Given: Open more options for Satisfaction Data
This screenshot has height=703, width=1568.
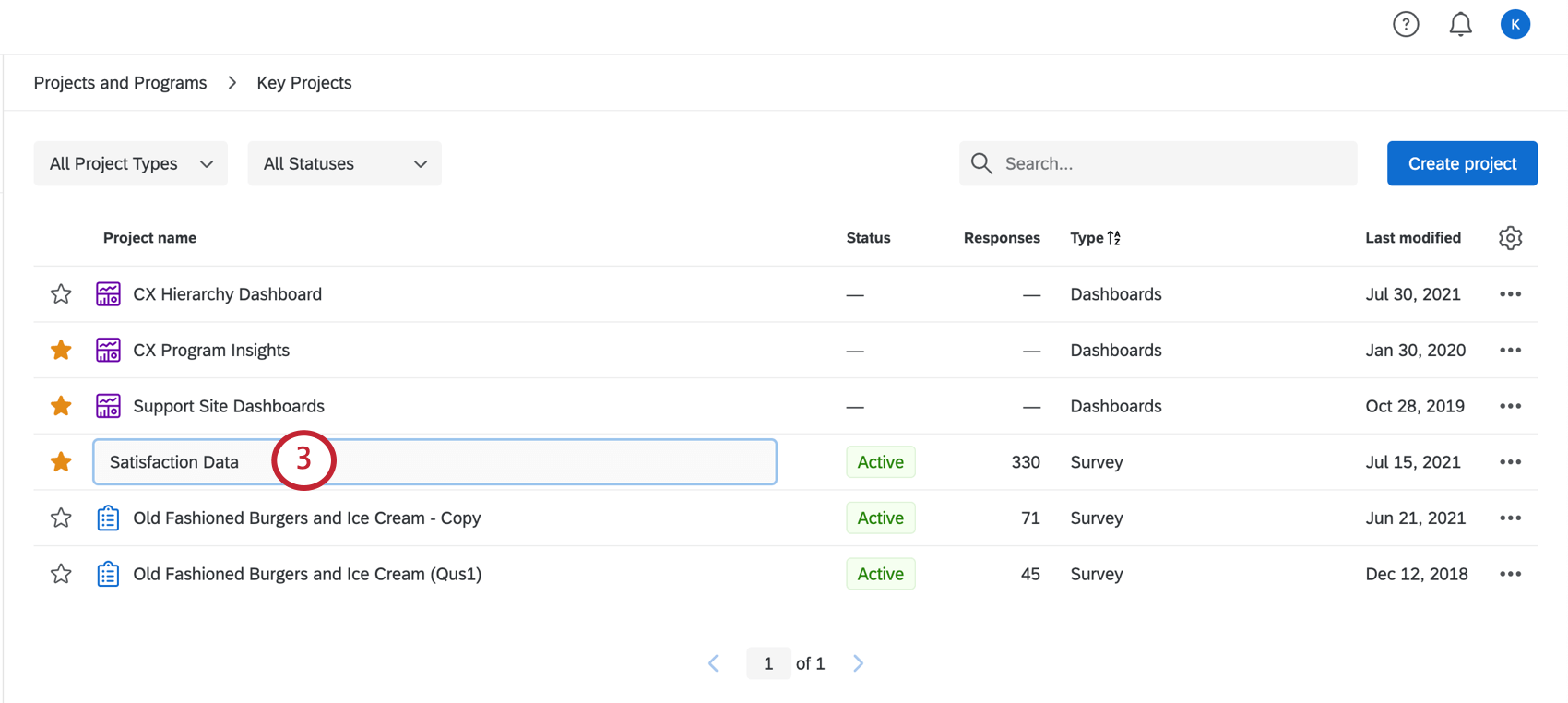Looking at the screenshot, I should 1510,462.
